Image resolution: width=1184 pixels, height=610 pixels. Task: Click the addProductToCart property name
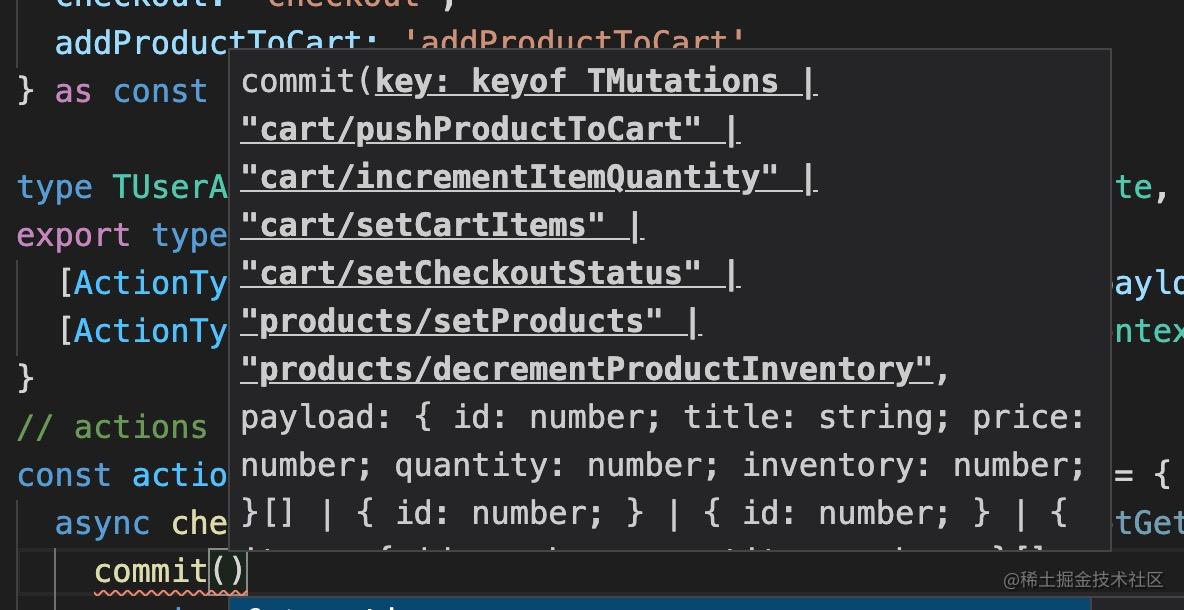tap(140, 43)
